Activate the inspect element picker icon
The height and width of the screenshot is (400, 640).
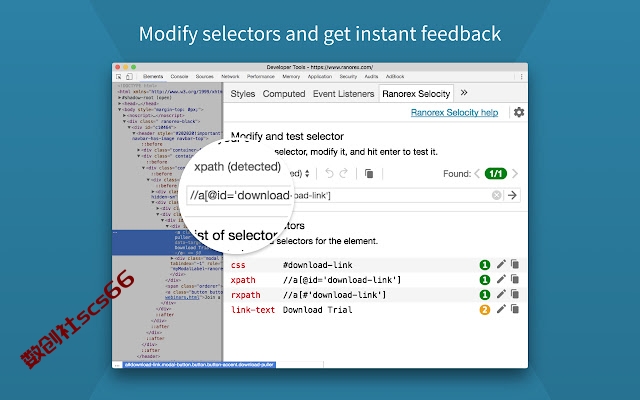(119, 77)
